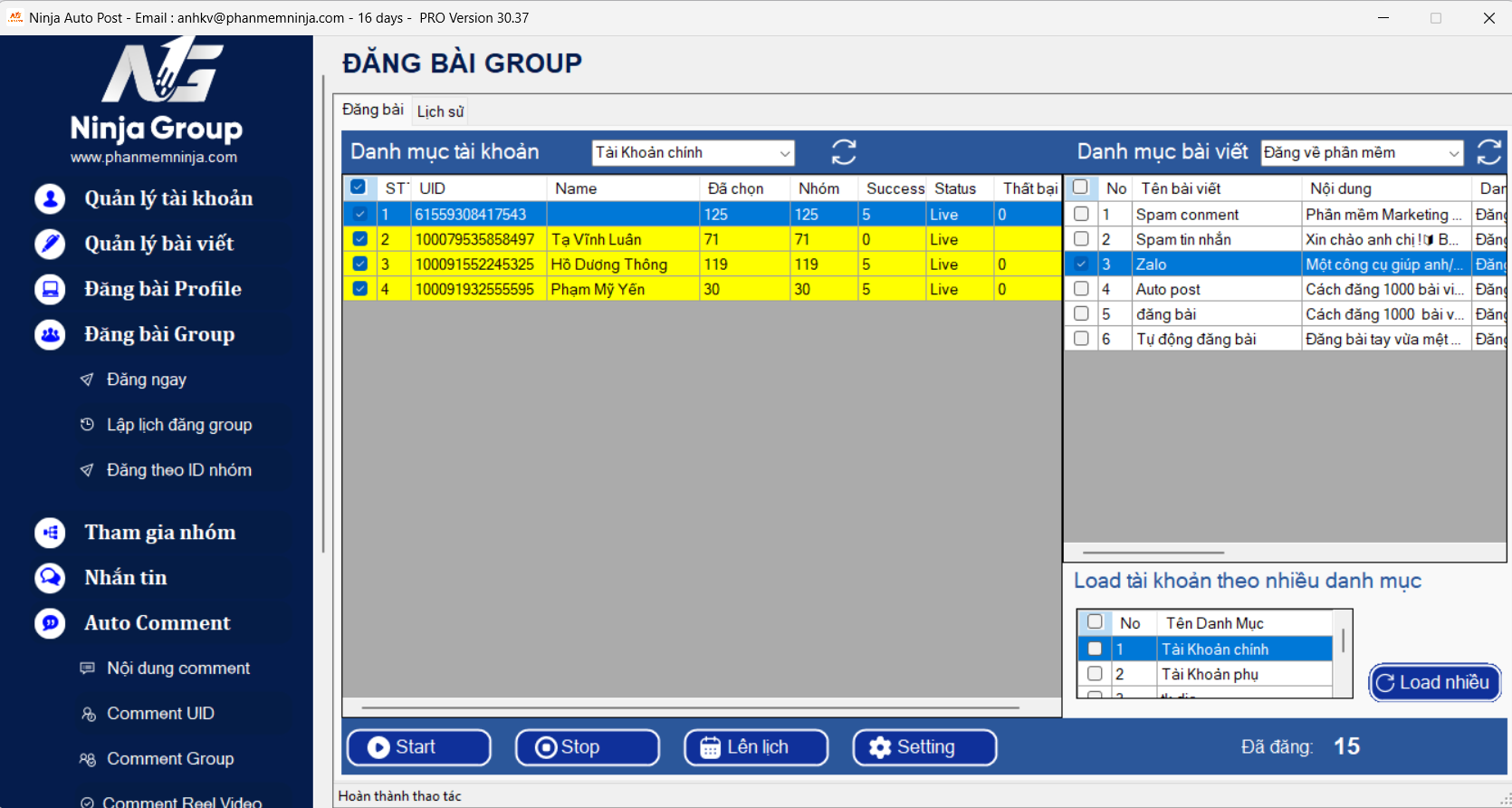Image resolution: width=1512 pixels, height=808 pixels.
Task: Open the Nhắn tin menu
Action: click(126, 578)
